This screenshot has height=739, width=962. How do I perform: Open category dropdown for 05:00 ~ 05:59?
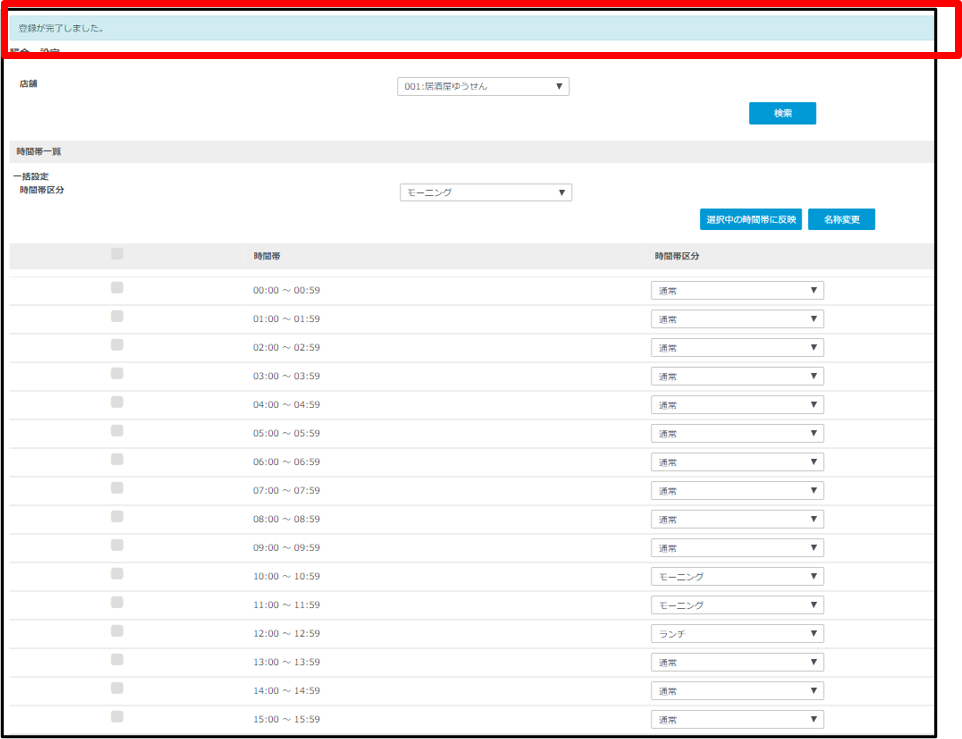click(737, 434)
